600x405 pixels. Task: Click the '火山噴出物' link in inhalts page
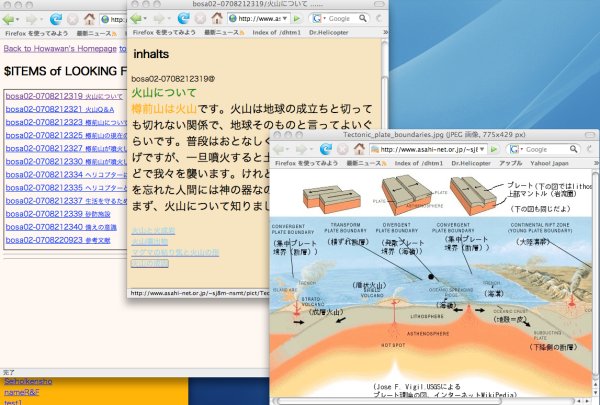tap(149, 242)
